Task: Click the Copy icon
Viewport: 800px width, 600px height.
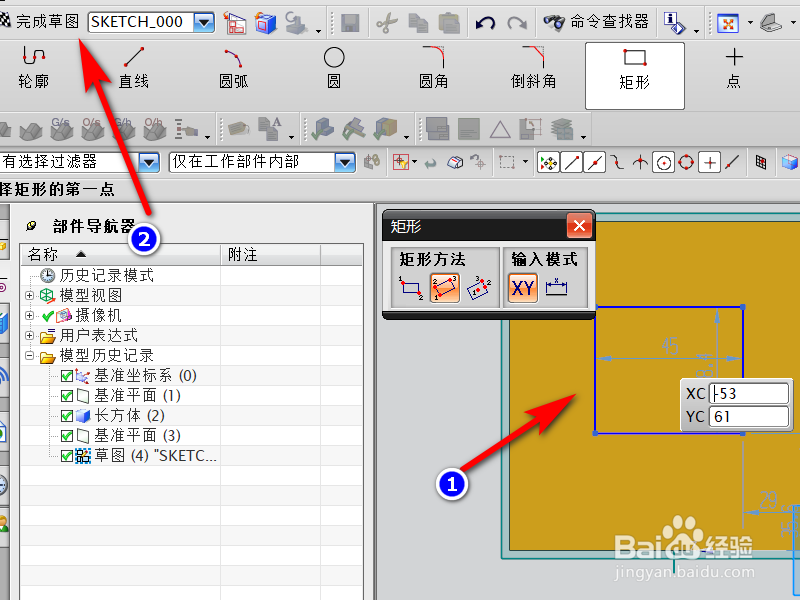Action: pos(418,22)
